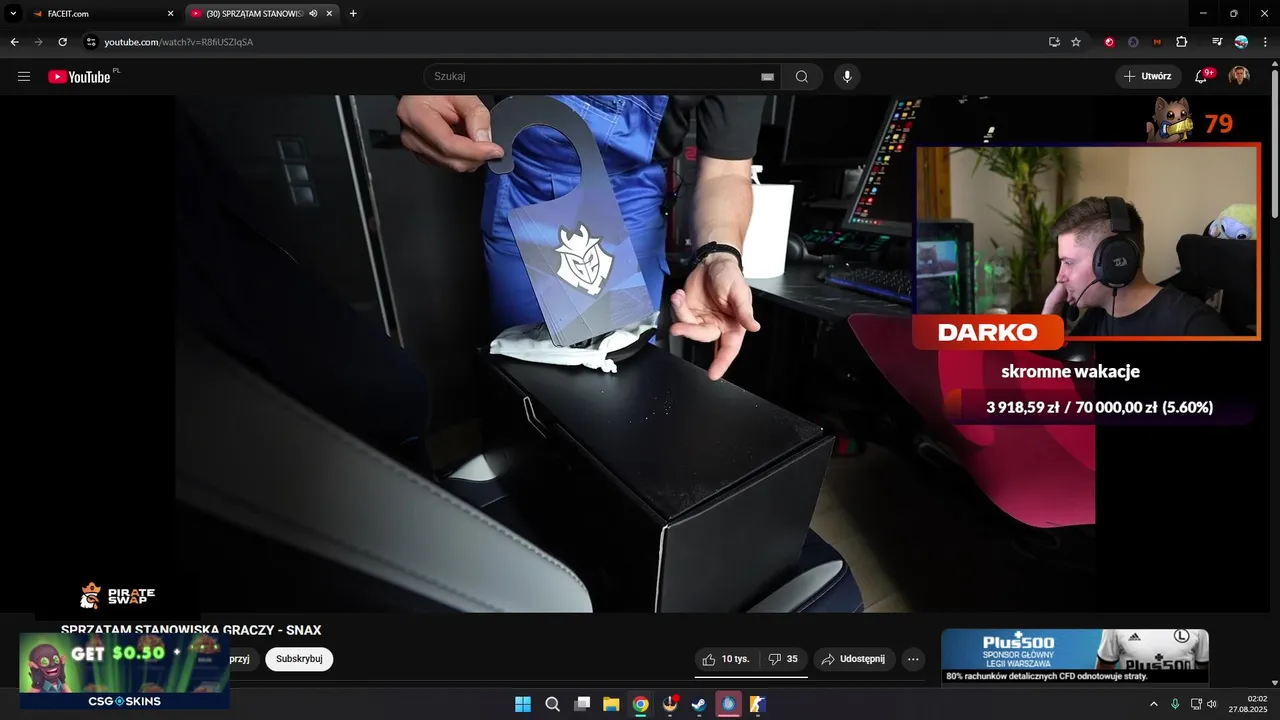Bookmark this page with the star

click(x=1076, y=42)
